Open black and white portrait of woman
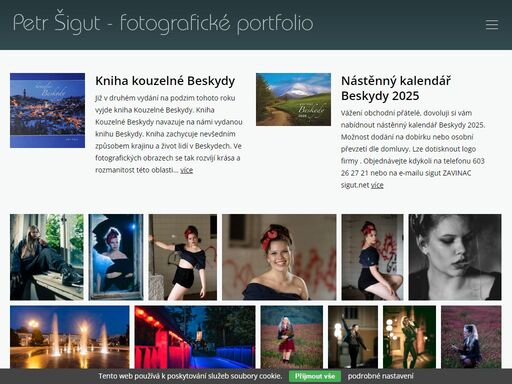 point(455,257)
